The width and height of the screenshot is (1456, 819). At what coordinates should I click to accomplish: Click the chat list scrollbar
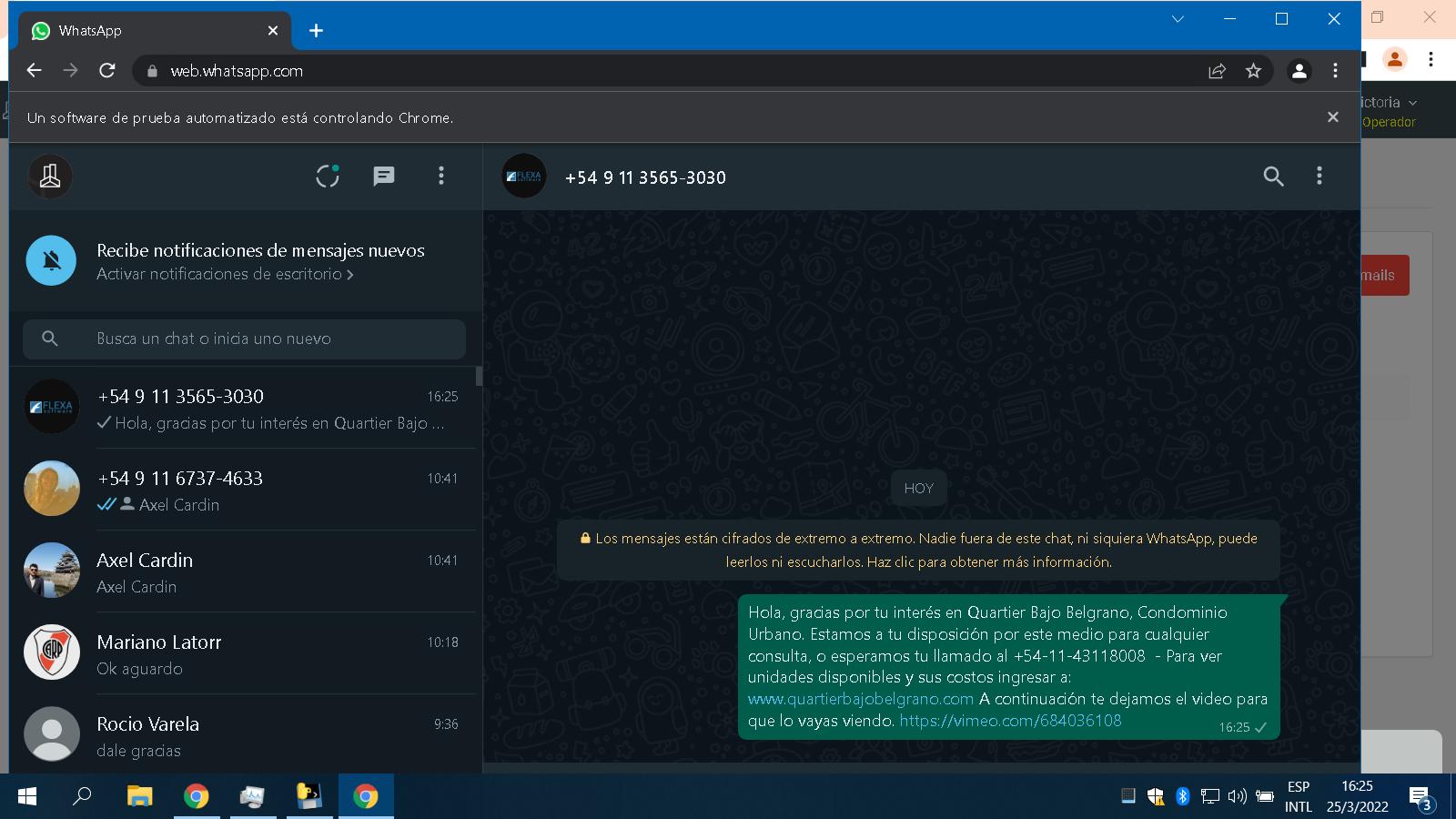point(479,376)
